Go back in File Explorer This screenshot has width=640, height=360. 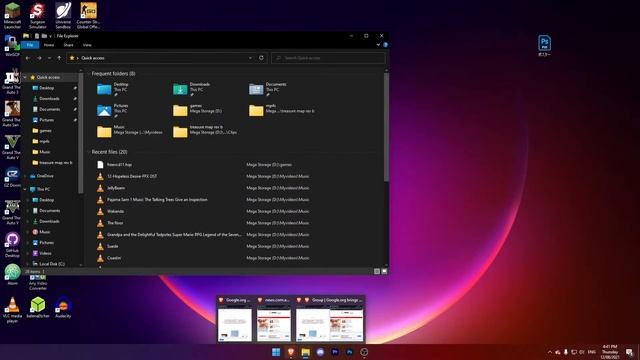click(28, 58)
